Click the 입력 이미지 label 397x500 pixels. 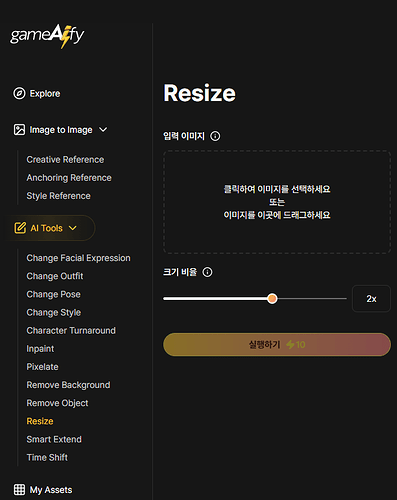[184, 136]
